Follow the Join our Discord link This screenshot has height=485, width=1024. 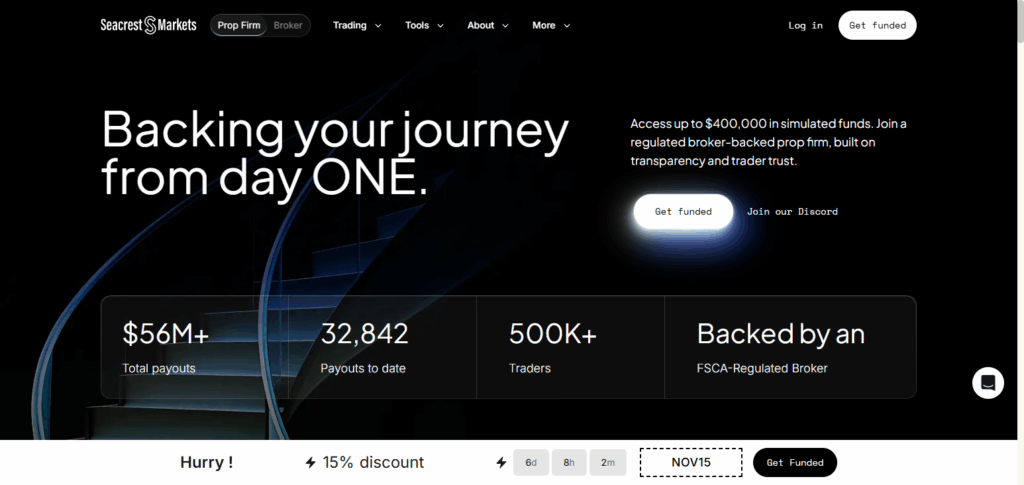(x=792, y=212)
